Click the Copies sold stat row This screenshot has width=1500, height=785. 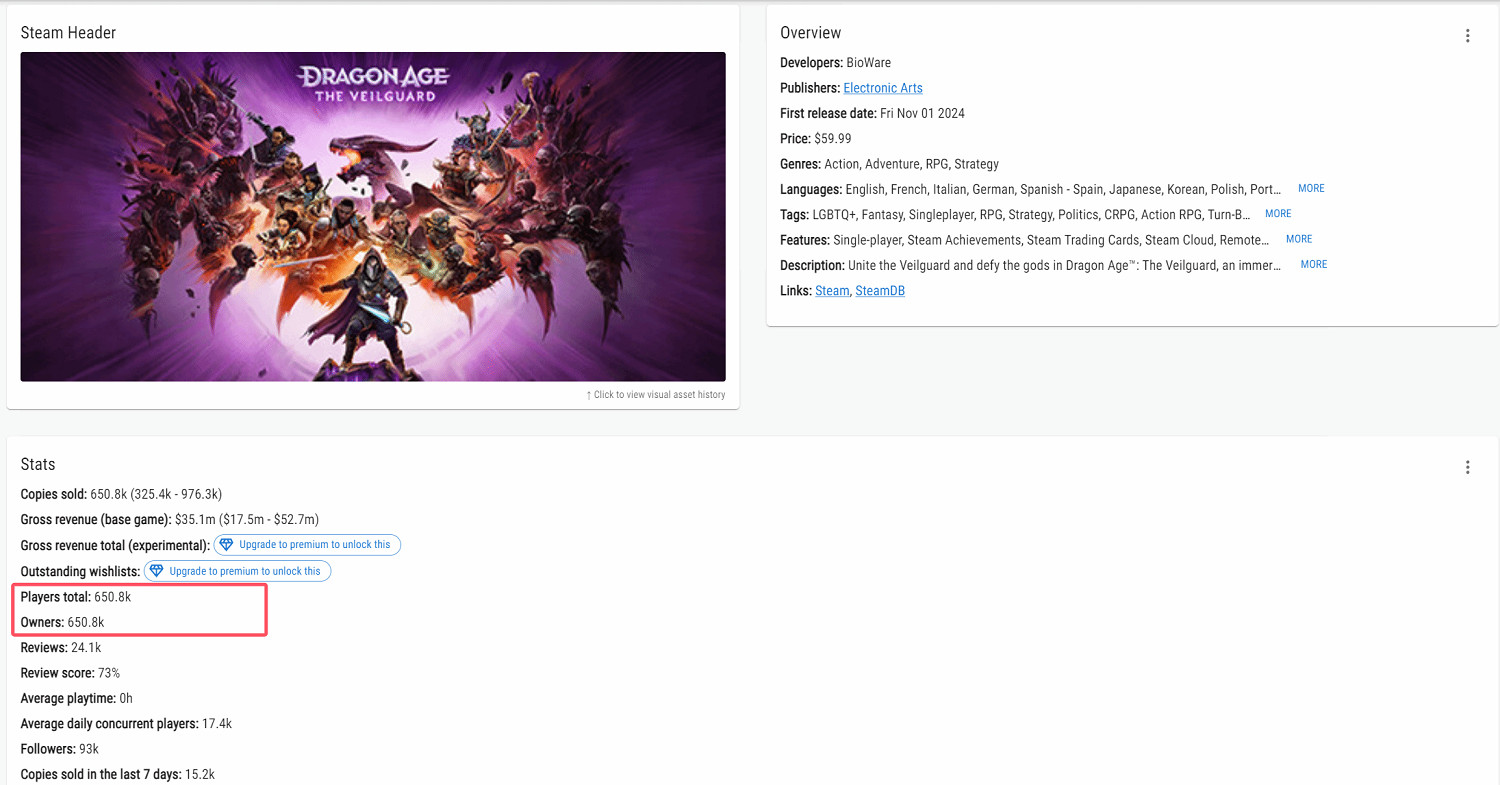coord(120,494)
